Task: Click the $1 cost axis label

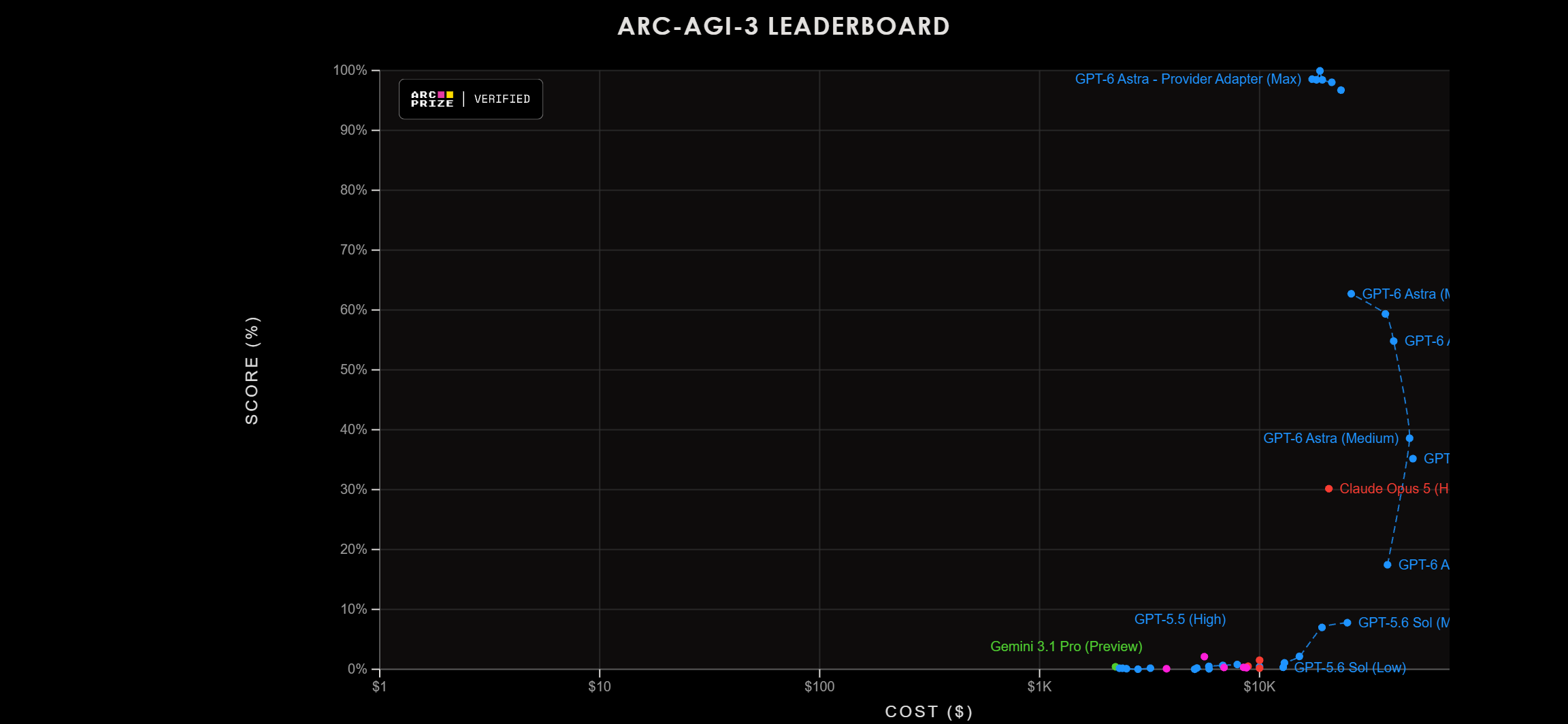Action: coord(379,687)
